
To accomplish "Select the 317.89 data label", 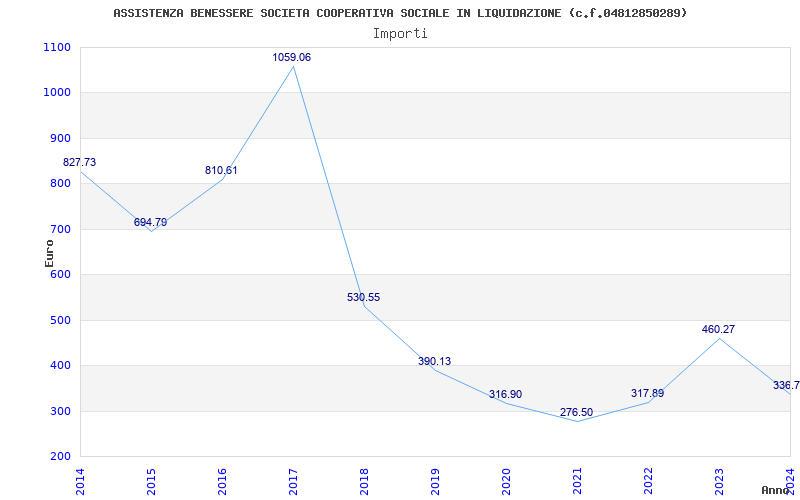I will click(647, 393).
